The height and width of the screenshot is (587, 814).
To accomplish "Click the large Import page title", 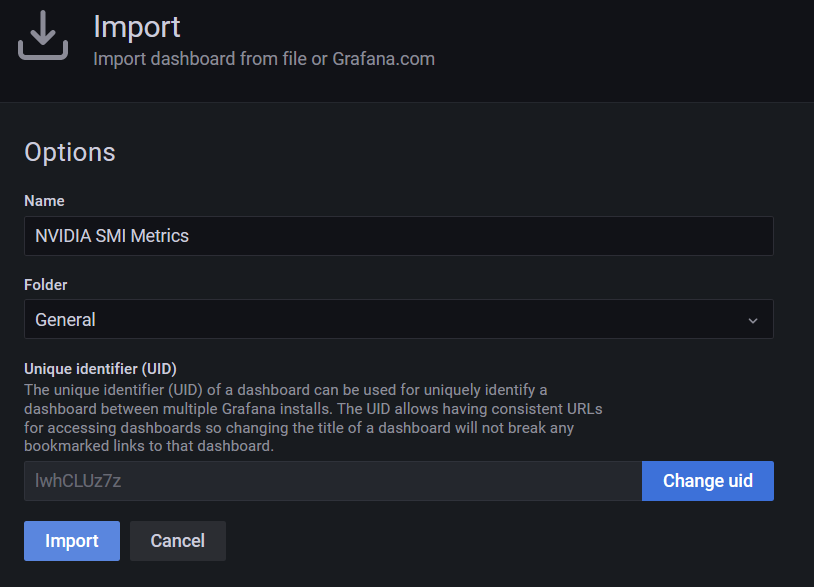I will (137, 27).
